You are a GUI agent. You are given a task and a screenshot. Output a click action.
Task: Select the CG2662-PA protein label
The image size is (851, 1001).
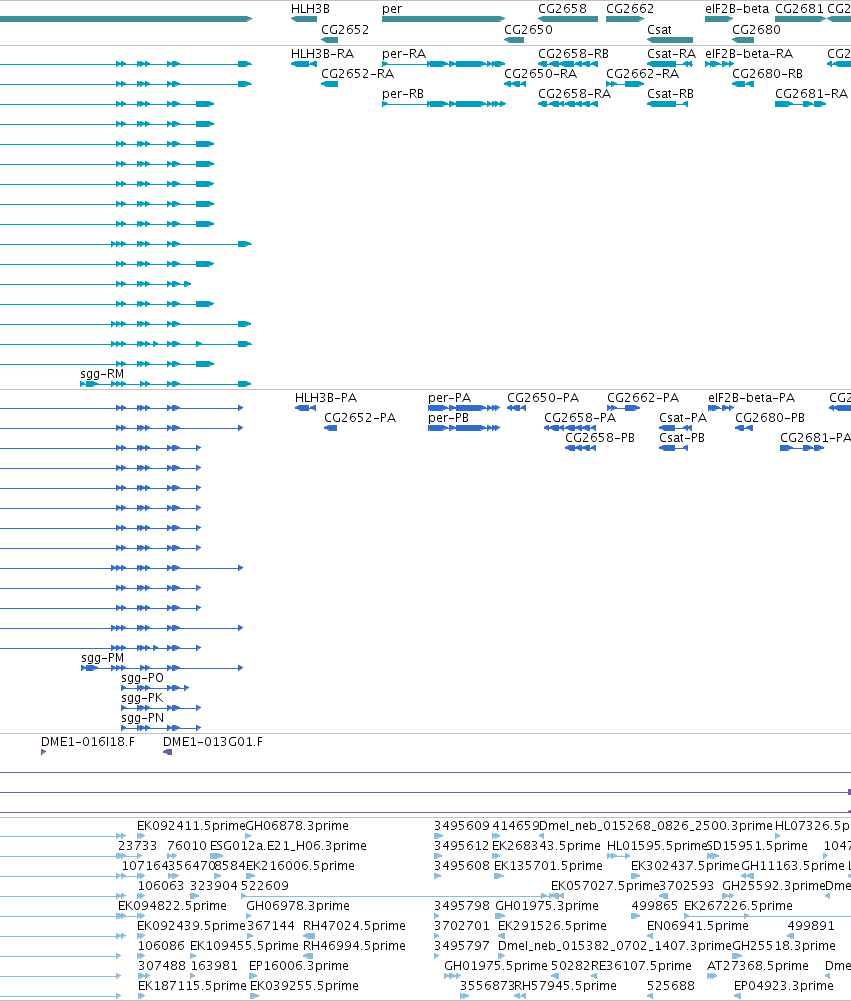[643, 398]
